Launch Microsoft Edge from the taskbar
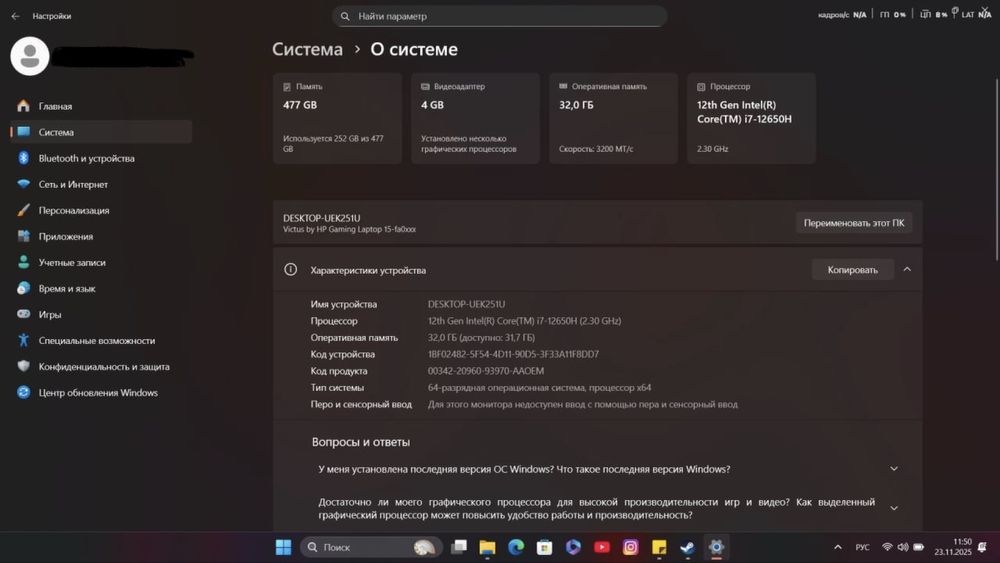The width and height of the screenshot is (1000, 563). (x=516, y=547)
